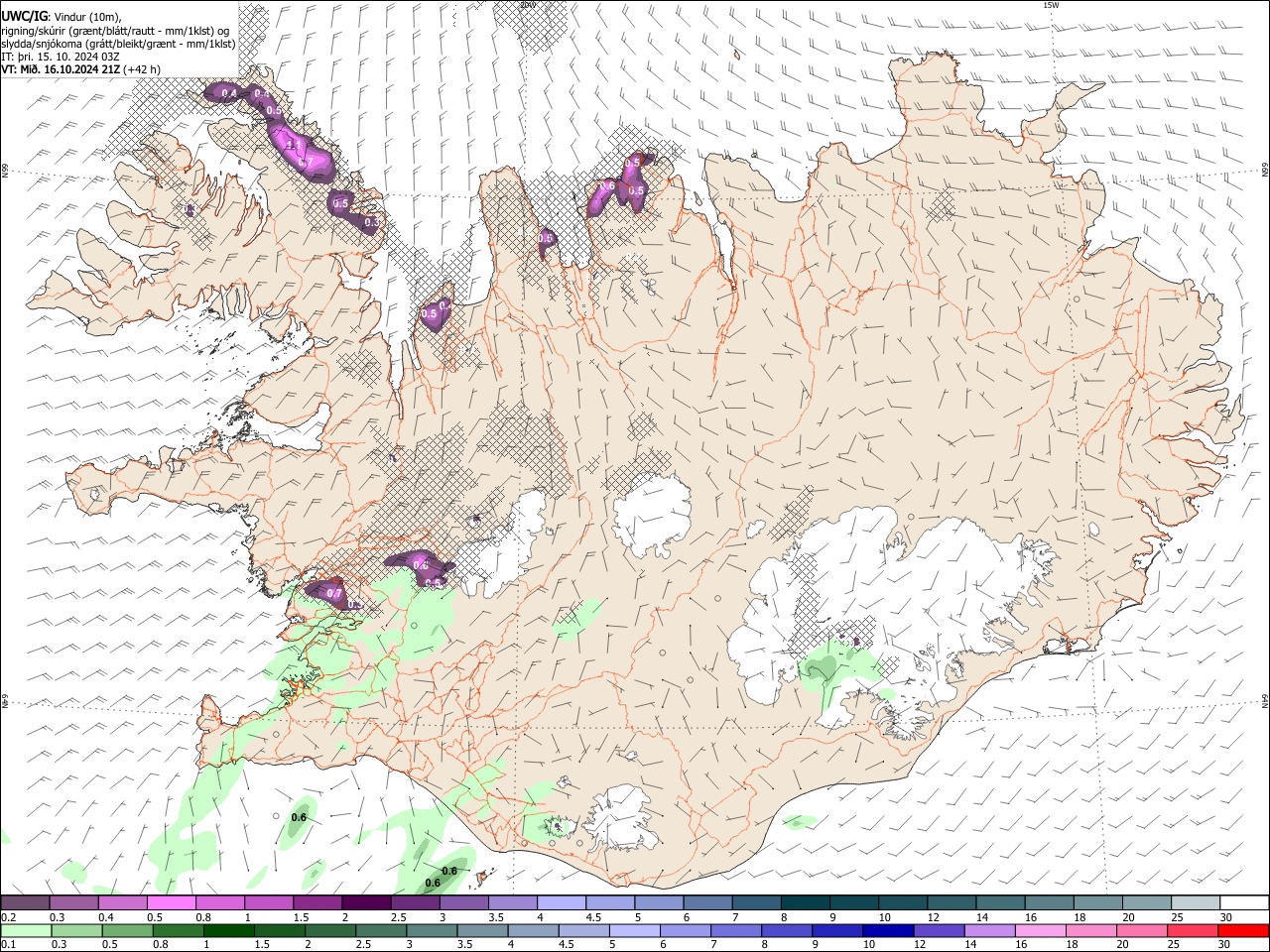Select the 'slydda/snjókoma' legend description line
1270x952 pixels.
pyautogui.click(x=117, y=44)
